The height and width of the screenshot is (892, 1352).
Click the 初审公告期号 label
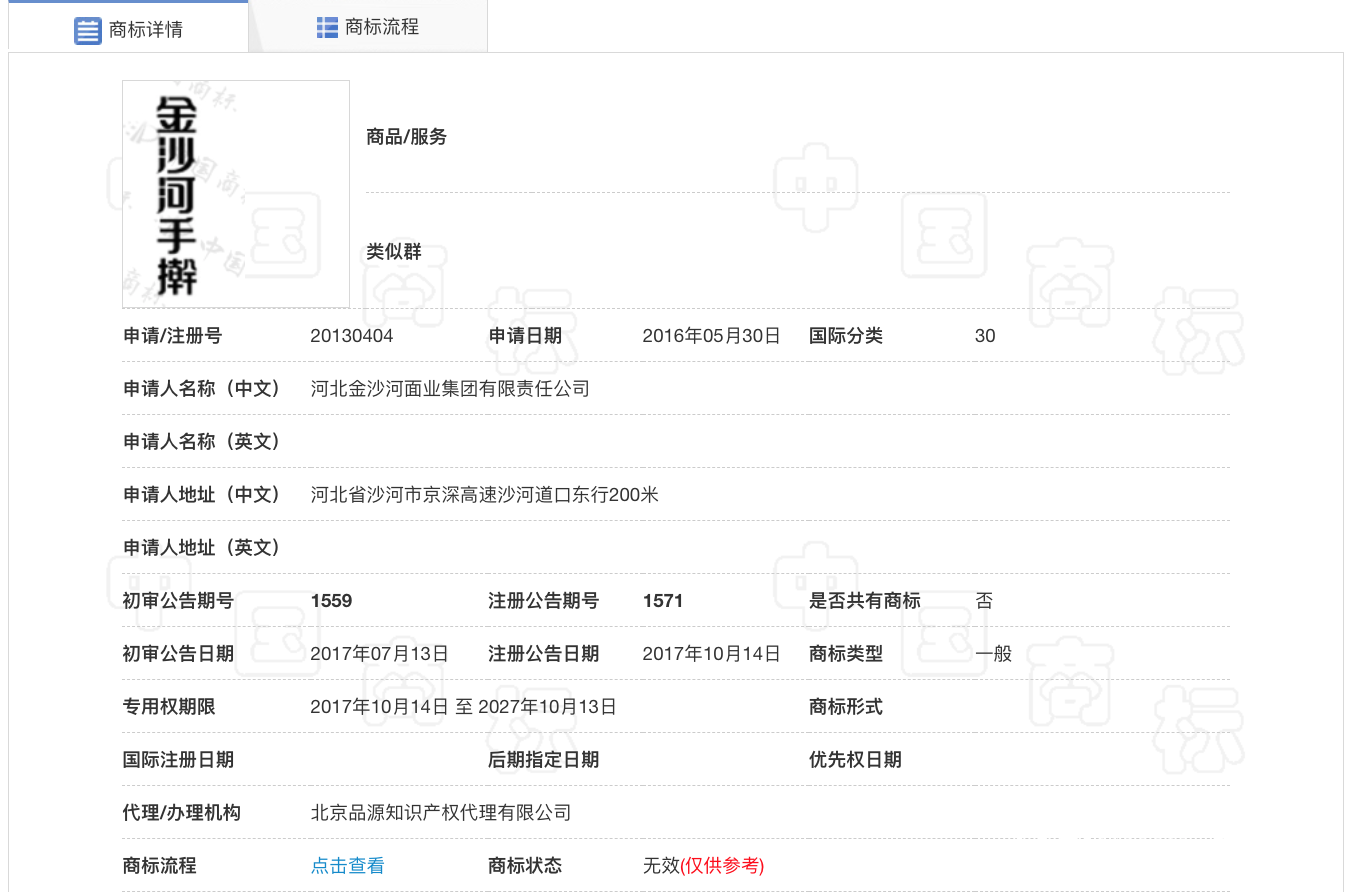pyautogui.click(x=178, y=601)
